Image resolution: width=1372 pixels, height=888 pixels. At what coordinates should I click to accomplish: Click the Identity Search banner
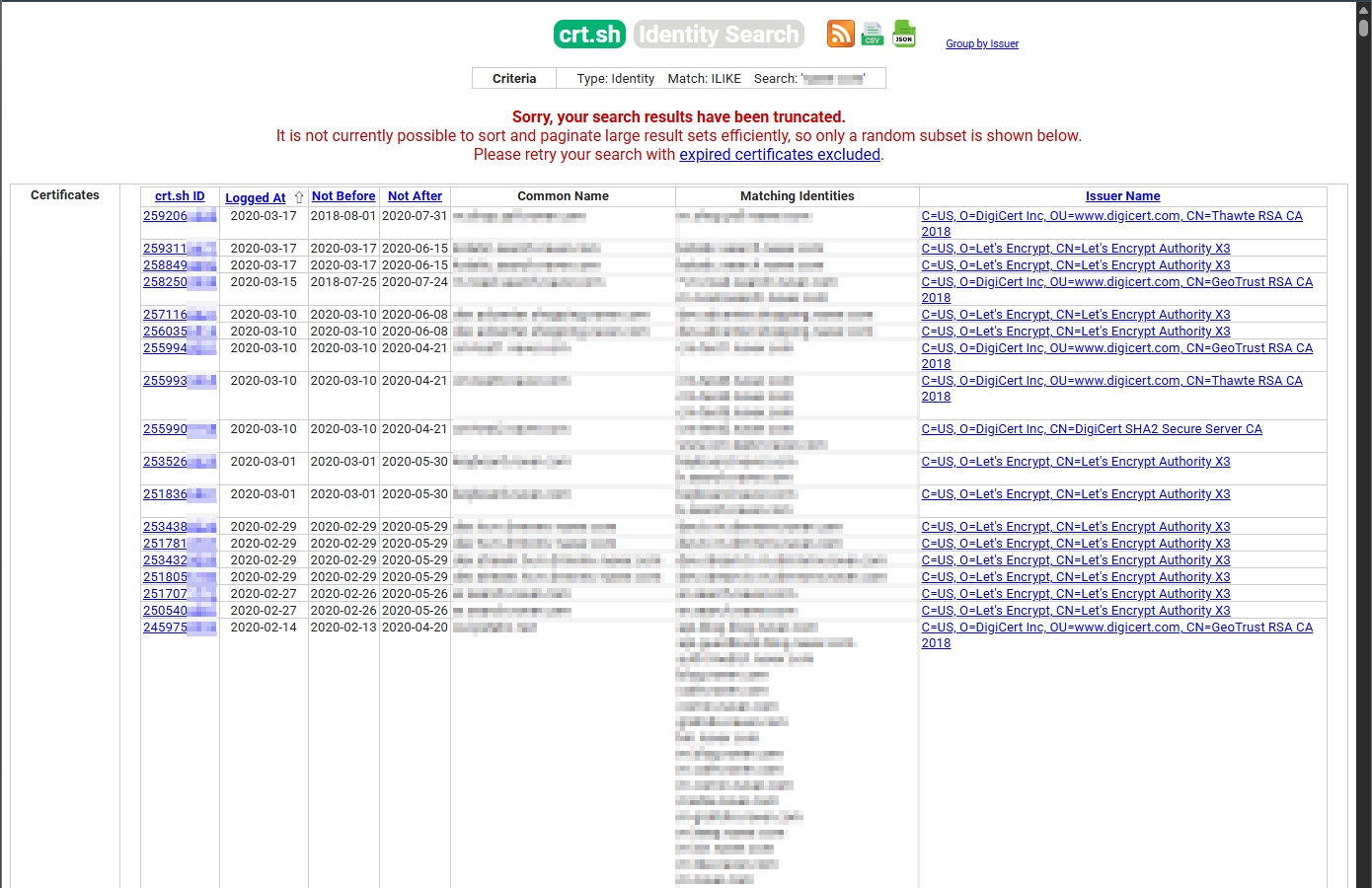(719, 35)
